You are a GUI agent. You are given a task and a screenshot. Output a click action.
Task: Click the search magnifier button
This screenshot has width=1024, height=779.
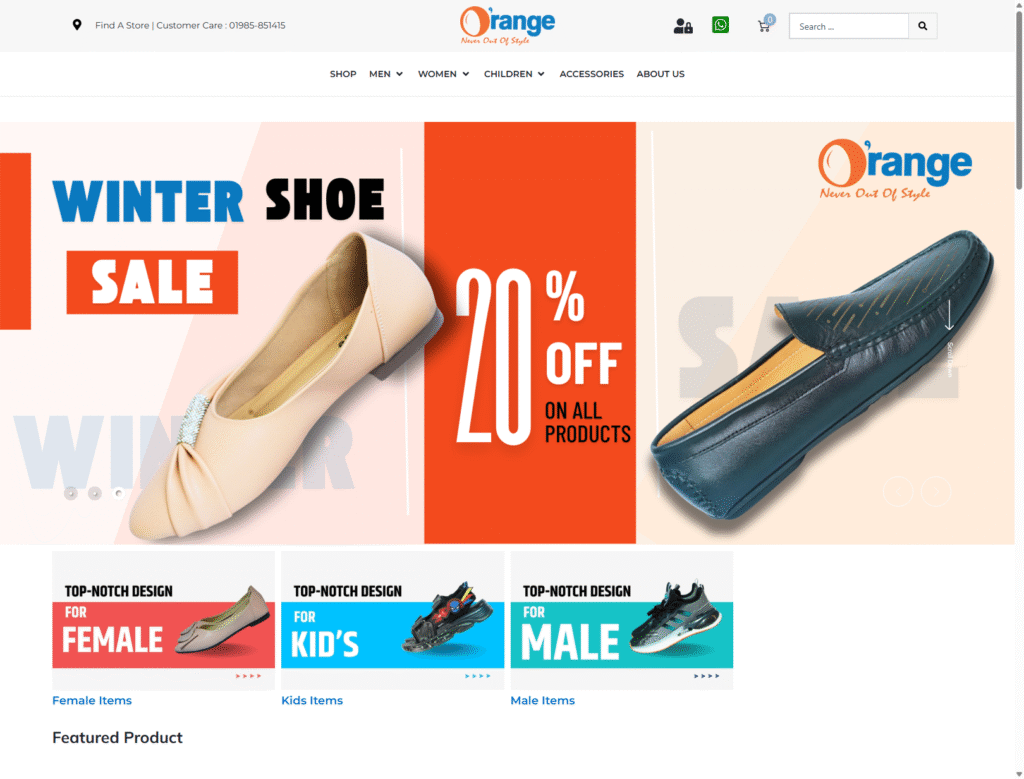(x=923, y=26)
